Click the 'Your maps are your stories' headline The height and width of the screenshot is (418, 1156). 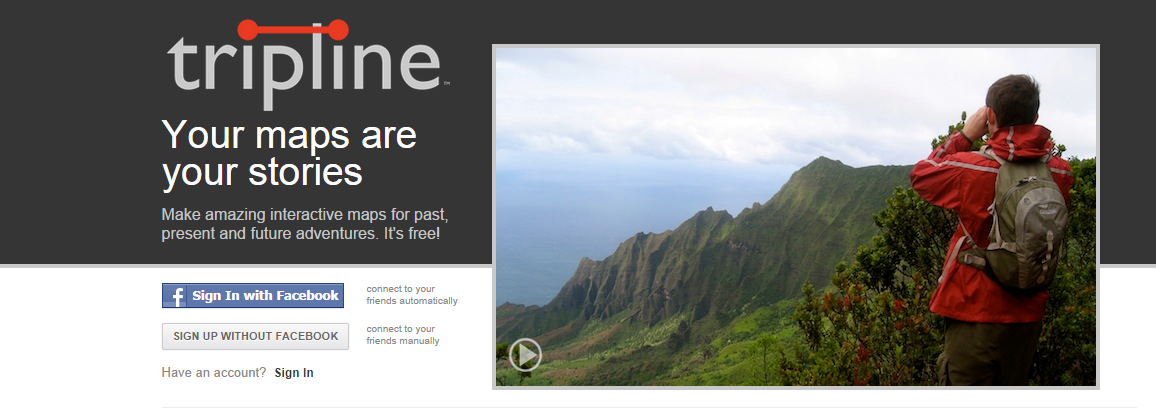(289, 153)
